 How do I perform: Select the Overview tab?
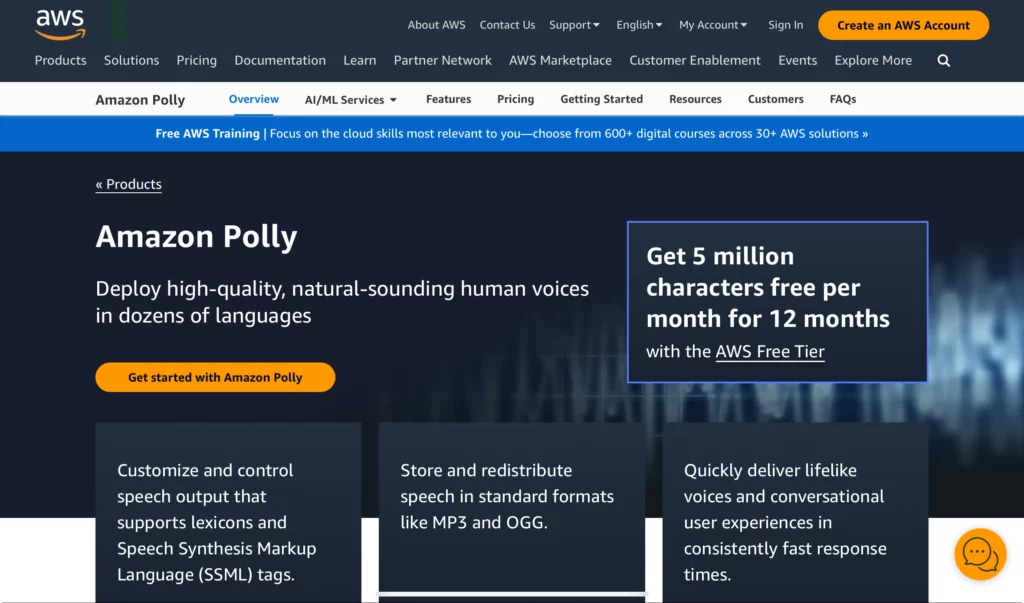253,99
